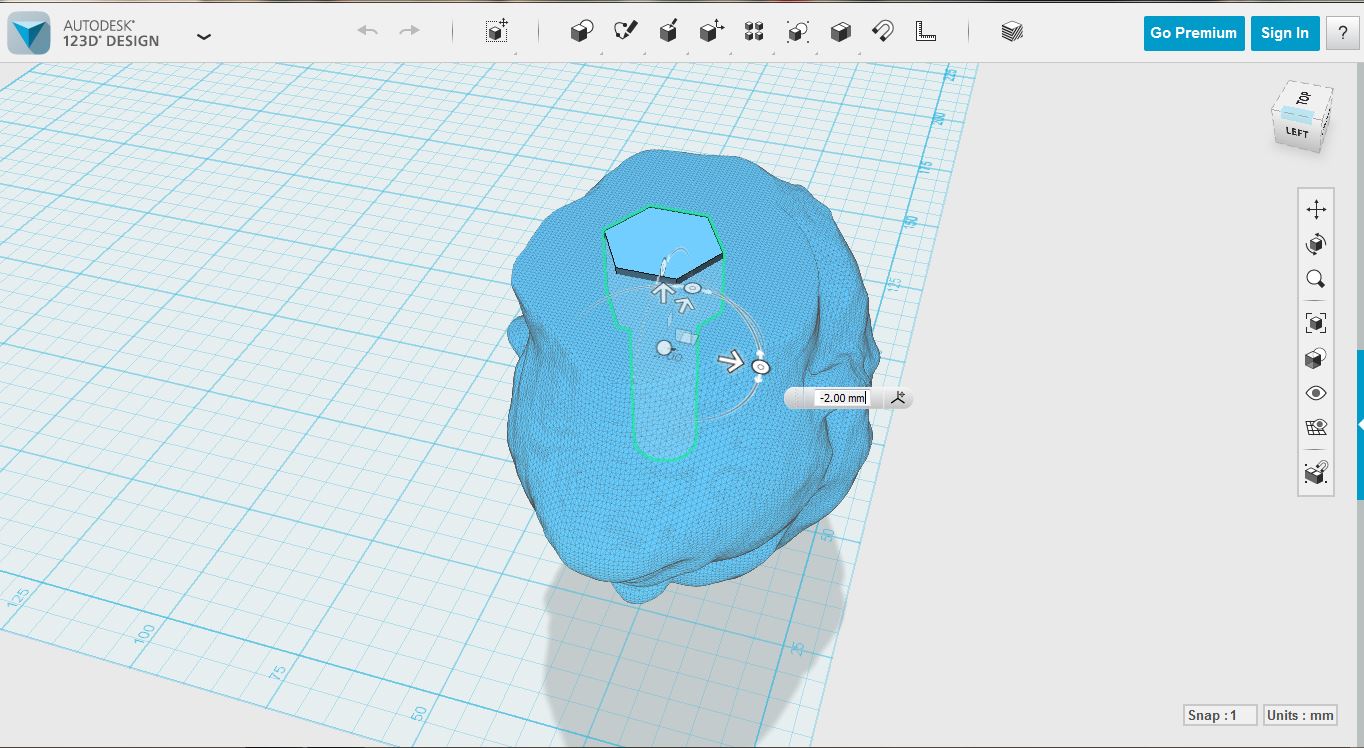The height and width of the screenshot is (748, 1364).
Task: Select the hexagon top face of bolt
Action: click(x=662, y=242)
